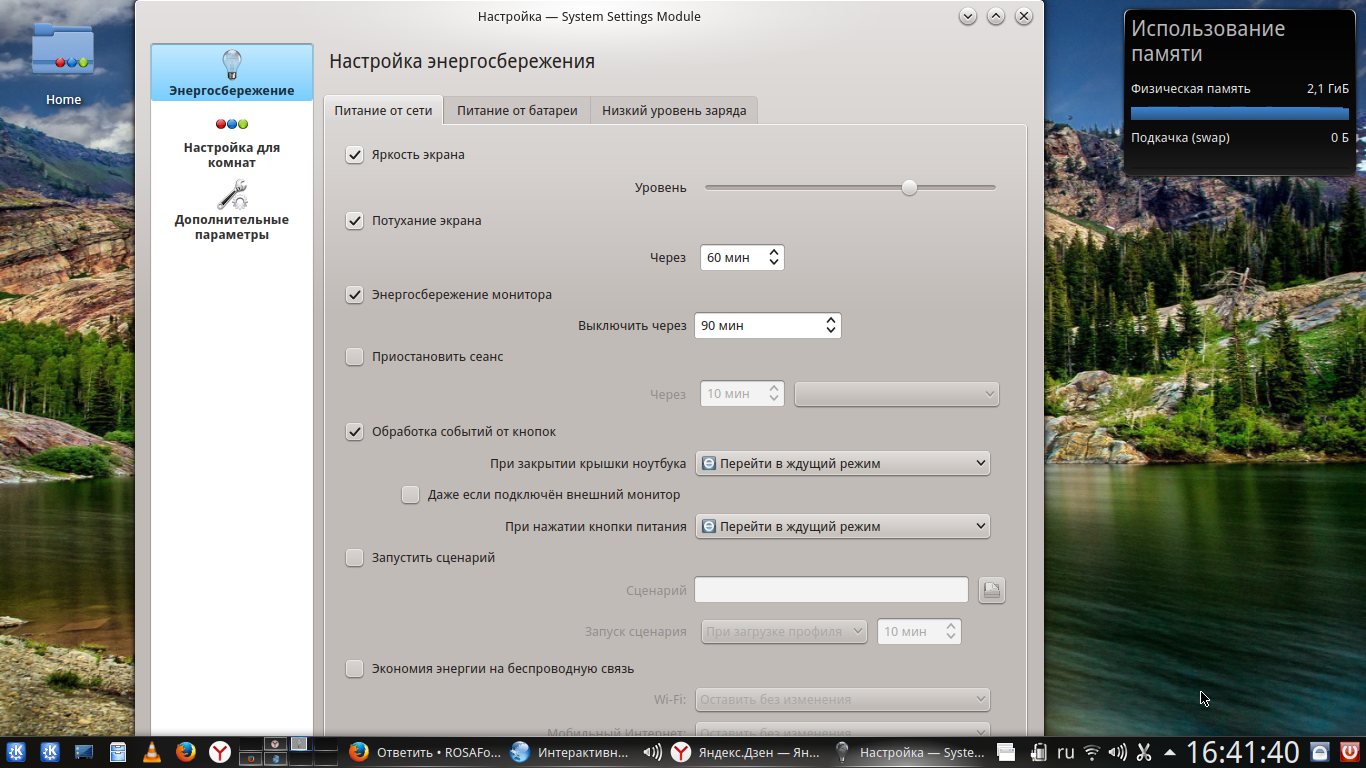This screenshot has height=768, width=1366.
Task: Click the first KDE launcher menu icon
Action: coord(16,752)
